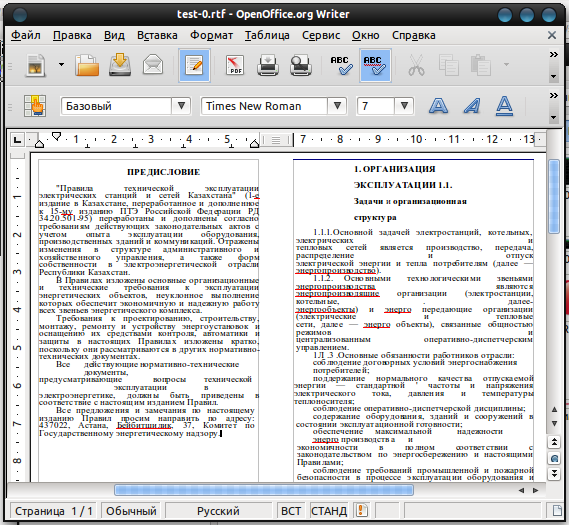
Task: Click the horizontal scrollbar thumb
Action: [x=264, y=490]
